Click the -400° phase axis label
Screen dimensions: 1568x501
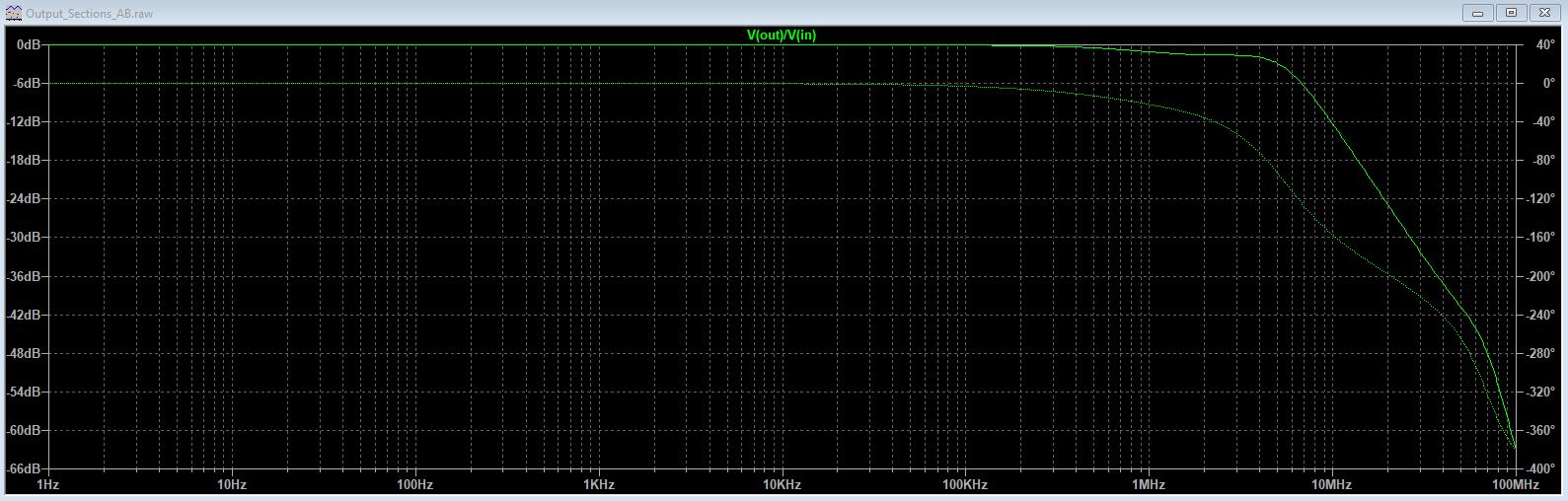pyautogui.click(x=1540, y=469)
